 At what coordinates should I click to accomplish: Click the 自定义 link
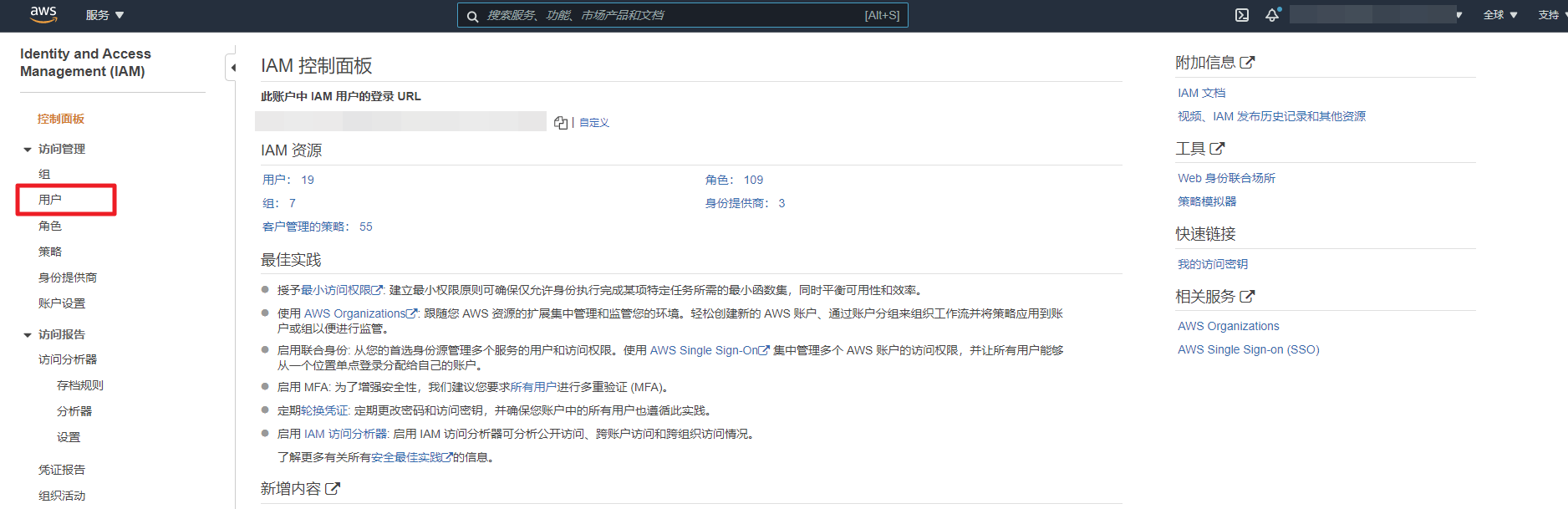(594, 123)
